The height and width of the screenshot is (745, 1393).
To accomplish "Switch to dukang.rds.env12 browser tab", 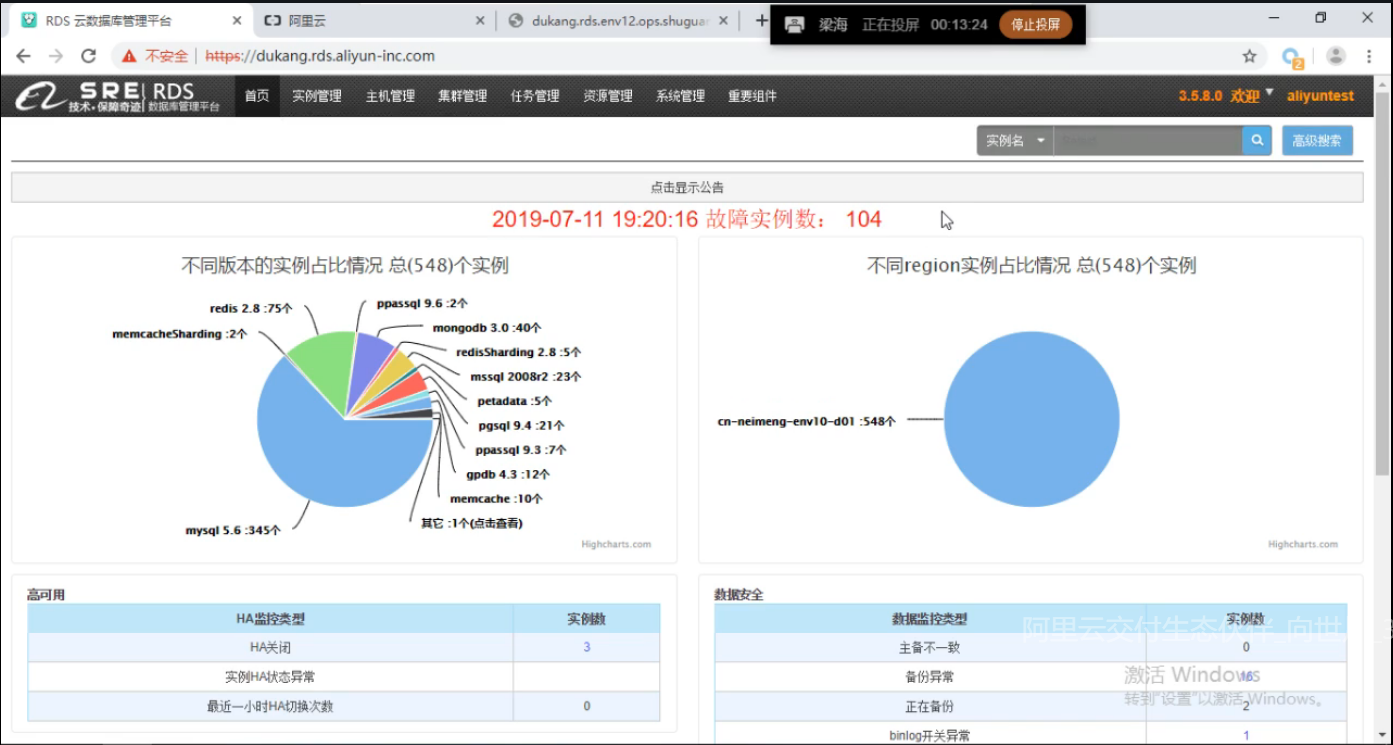I will tap(617, 20).
